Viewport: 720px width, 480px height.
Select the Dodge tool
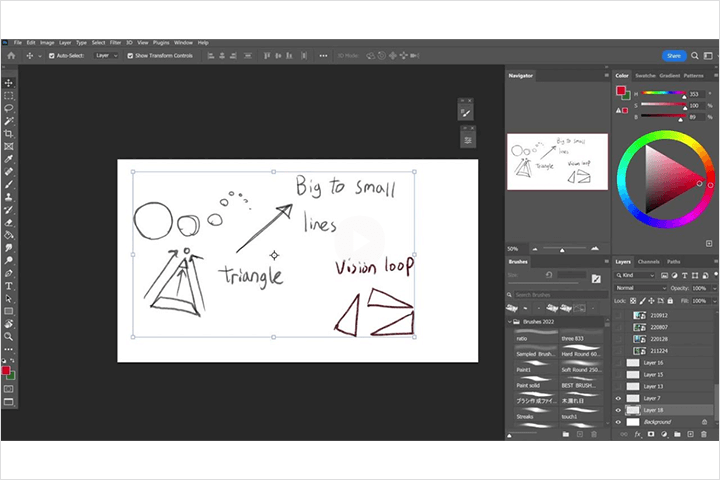(9, 260)
